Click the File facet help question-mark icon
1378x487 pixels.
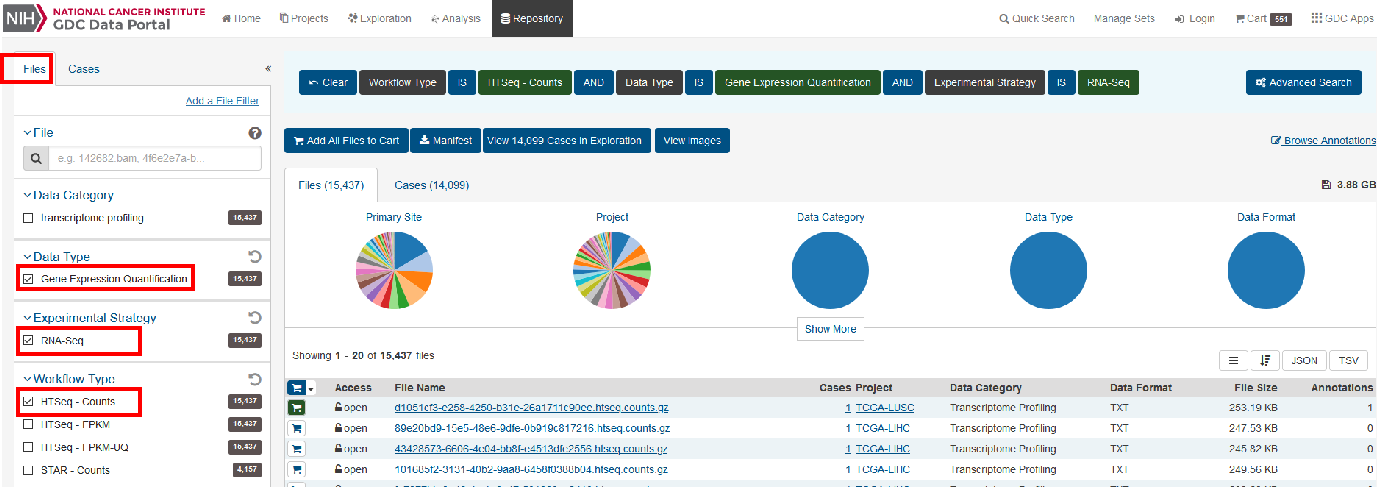coord(254,133)
